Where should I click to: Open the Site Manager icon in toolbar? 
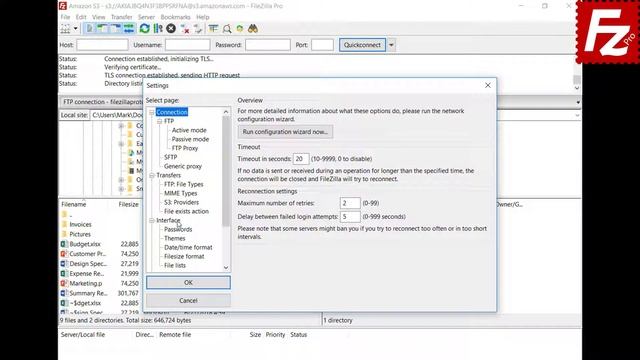tap(65, 29)
